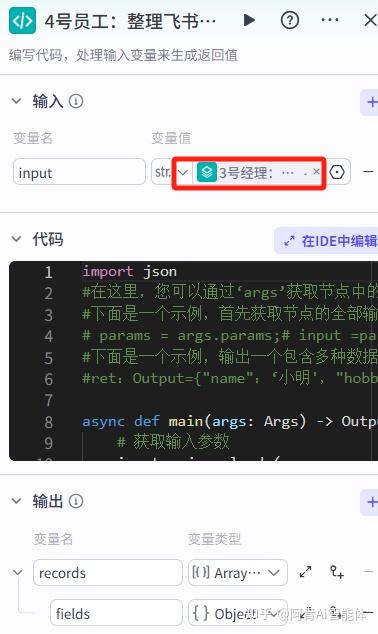Collapse the 代码 section
This screenshot has height=634, width=378.
(17, 239)
